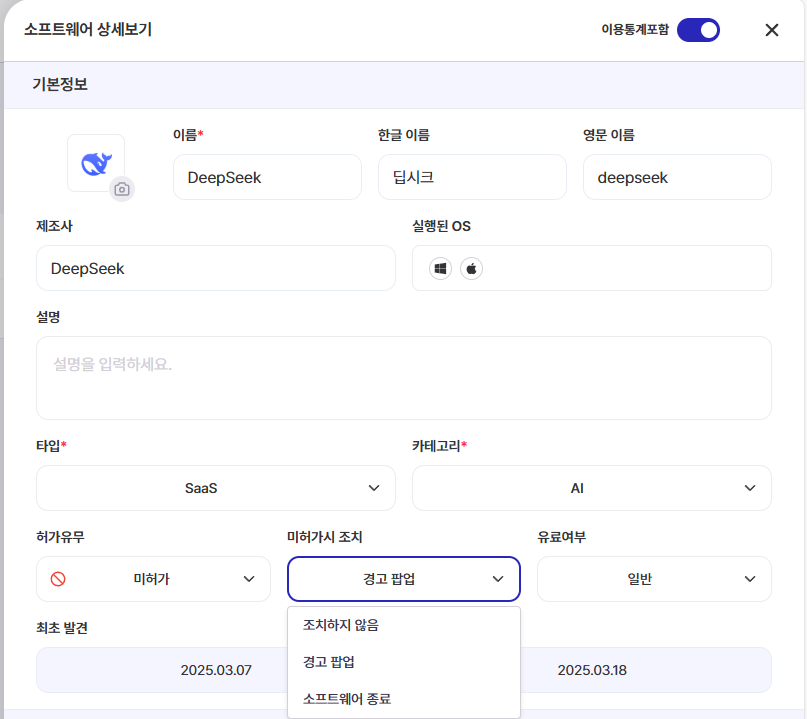Open the 타입 dropdown showing SaaS
The width and height of the screenshot is (807, 719).
[x=216, y=488]
